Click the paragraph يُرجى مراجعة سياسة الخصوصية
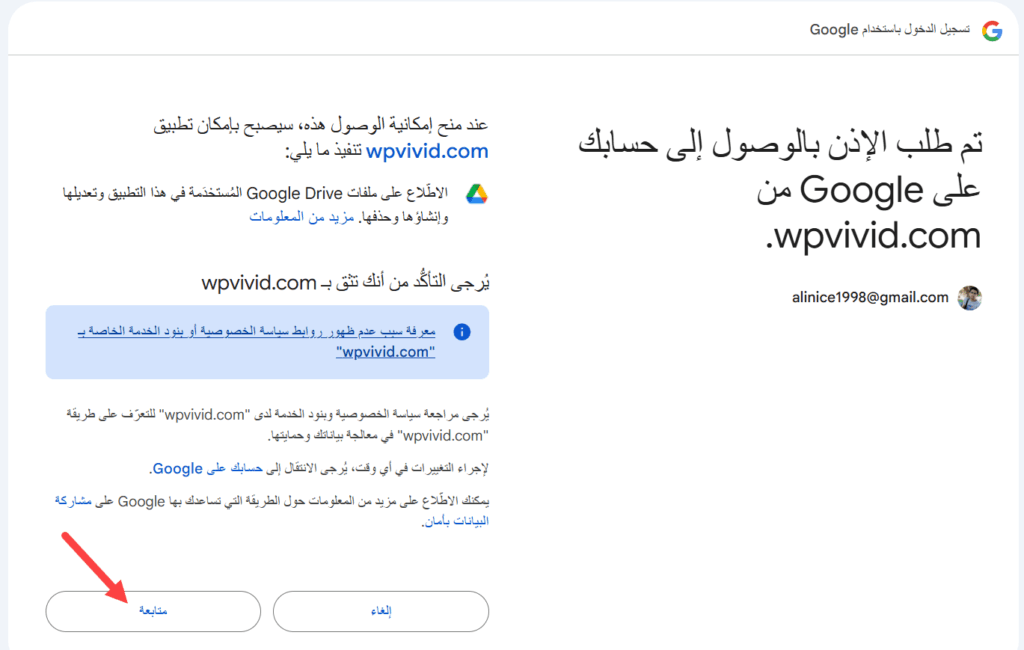 (278, 425)
